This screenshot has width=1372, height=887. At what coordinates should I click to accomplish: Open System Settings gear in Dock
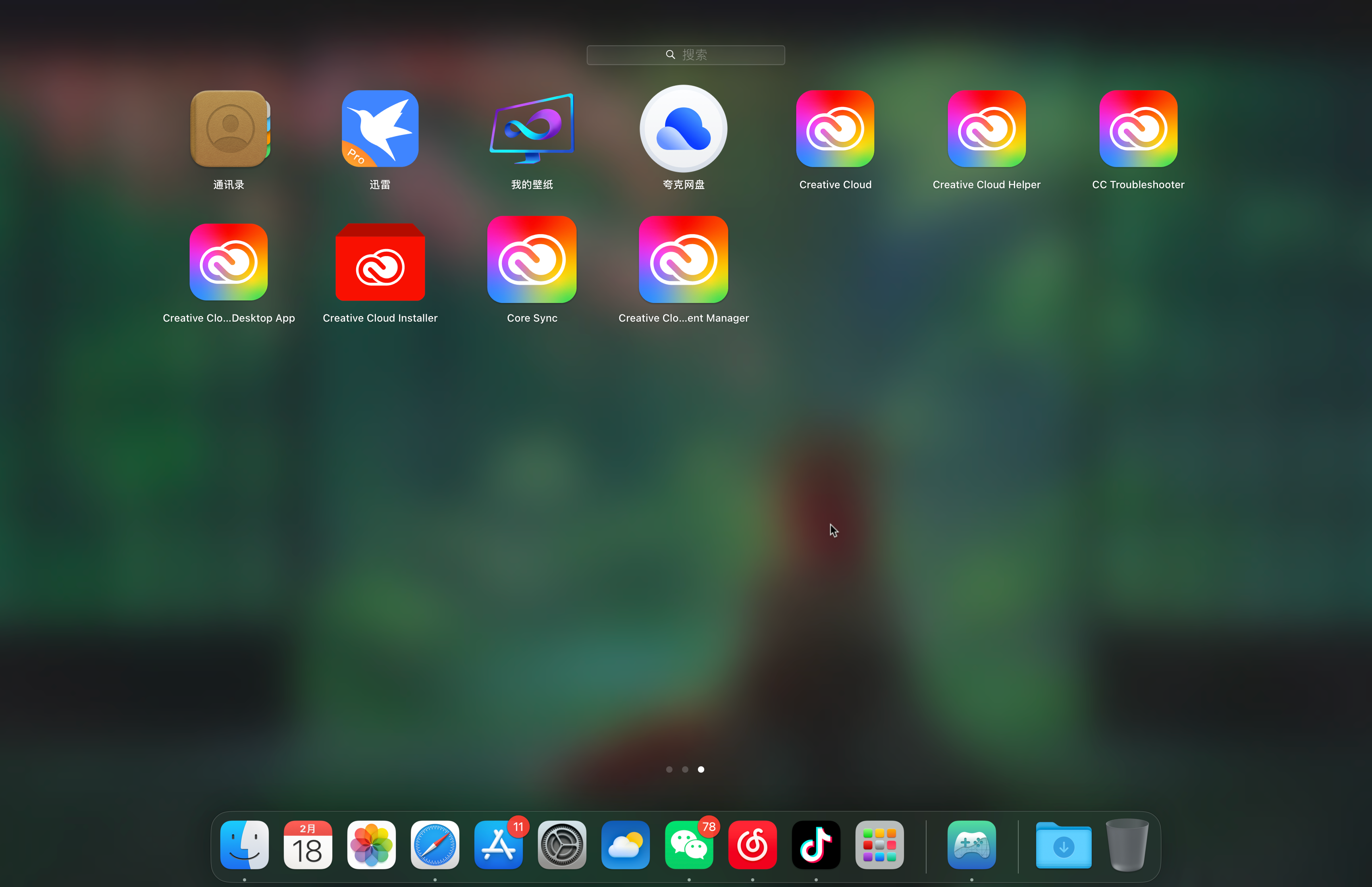coord(562,845)
